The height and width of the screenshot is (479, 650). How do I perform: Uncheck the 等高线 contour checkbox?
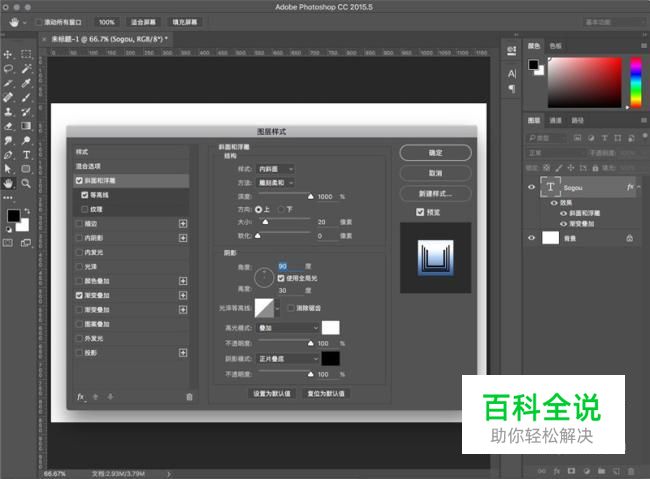[85, 195]
